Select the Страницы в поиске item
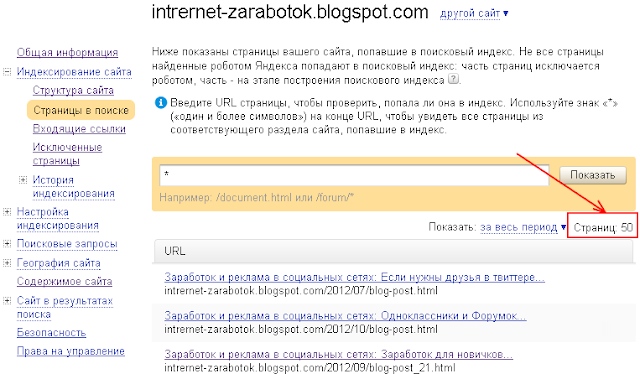Viewport: 640px width, 374px height. coord(81,110)
